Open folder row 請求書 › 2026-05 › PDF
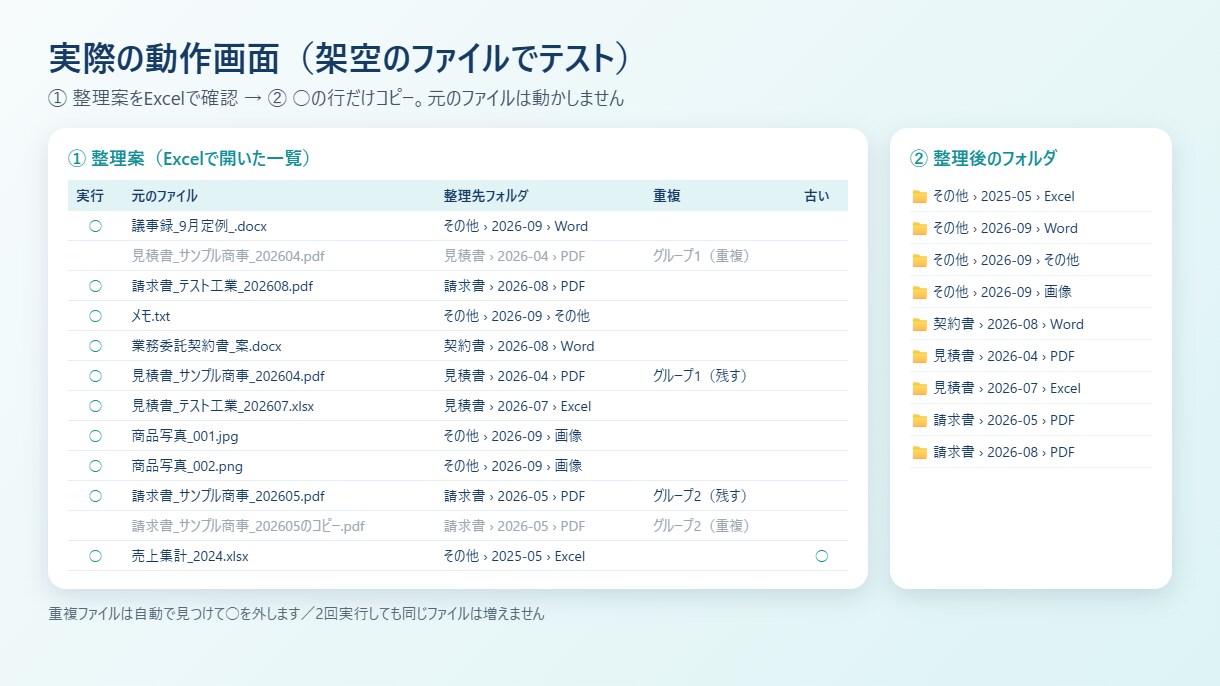 click(x=1031, y=421)
